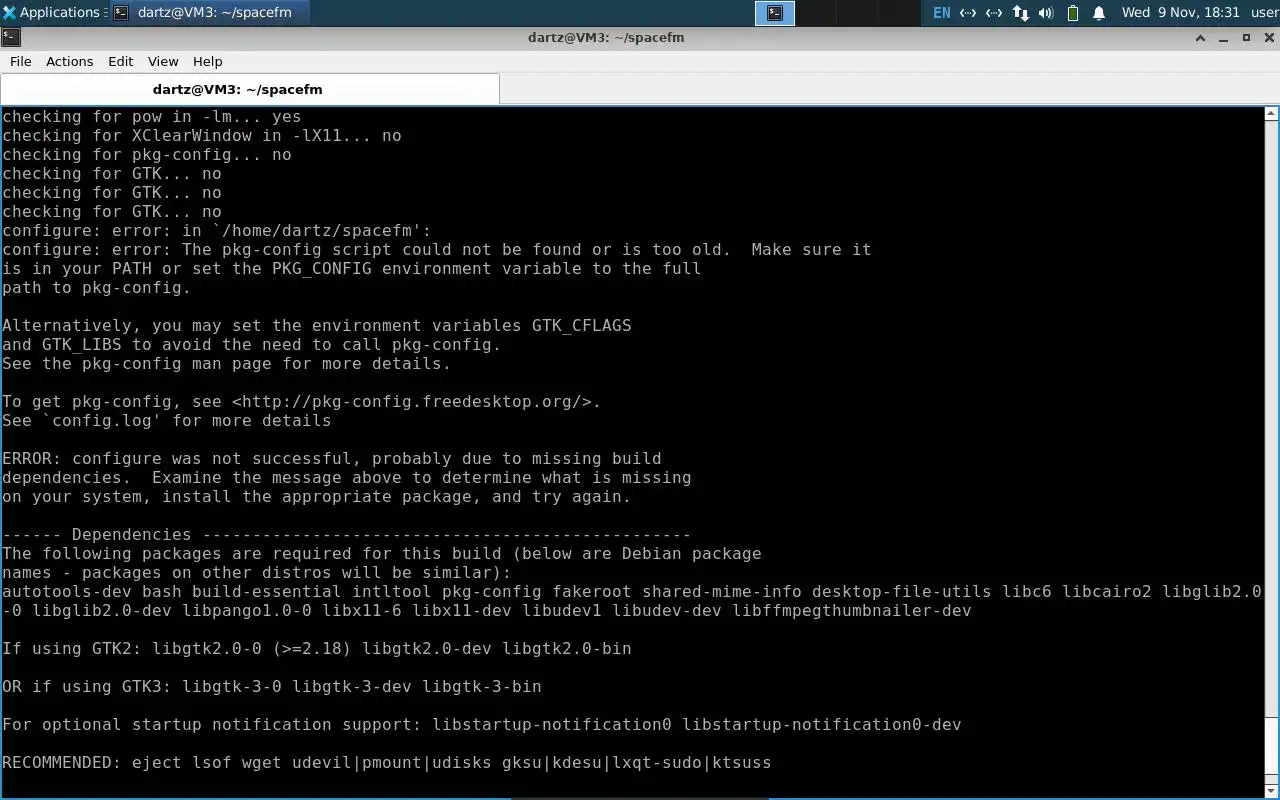Screen dimensions: 1280x800
Task: Click the 'autotools-dev bash build-essential' package line
Action: pyautogui.click(x=632, y=592)
